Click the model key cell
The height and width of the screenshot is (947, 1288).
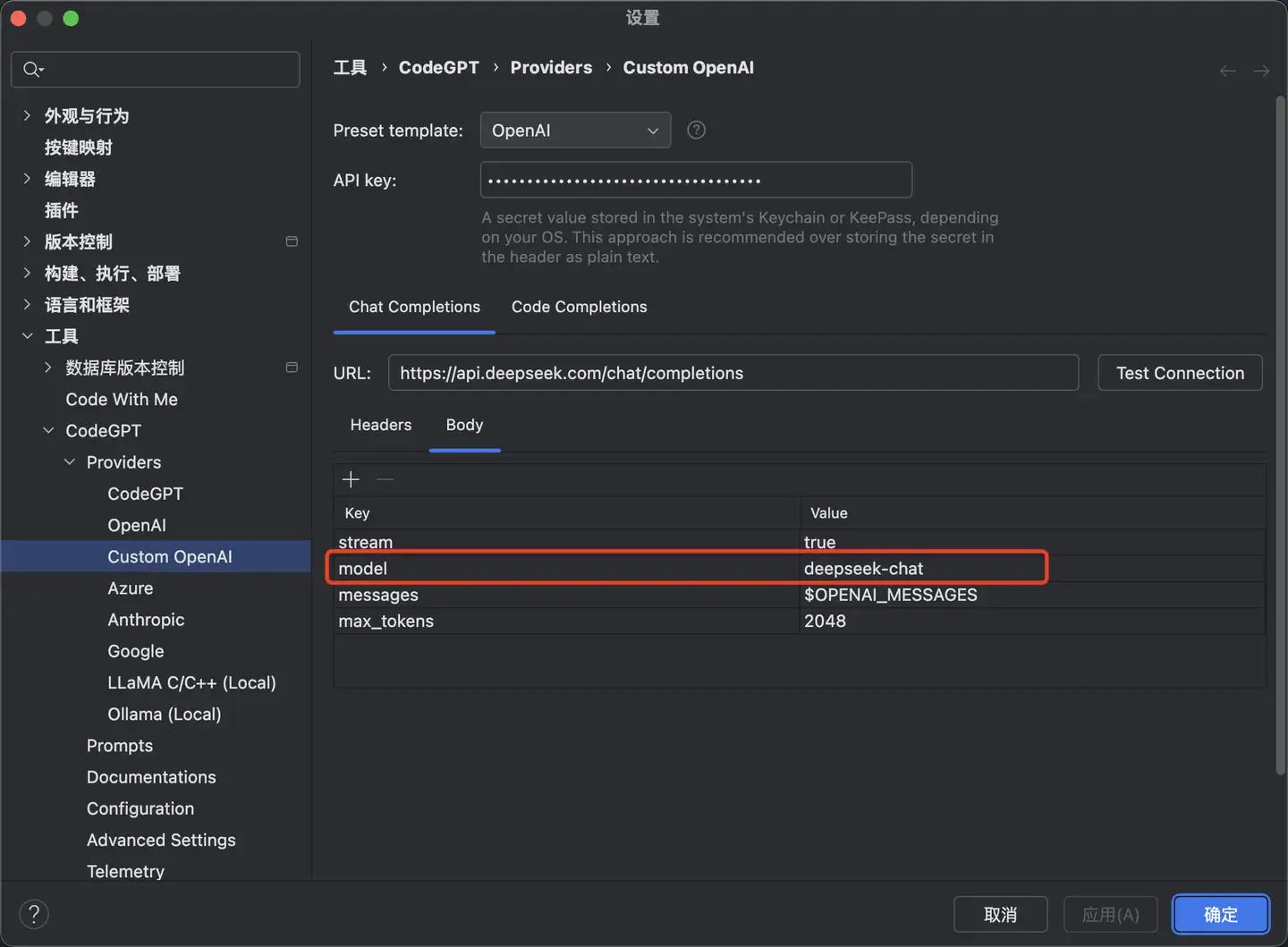point(567,569)
